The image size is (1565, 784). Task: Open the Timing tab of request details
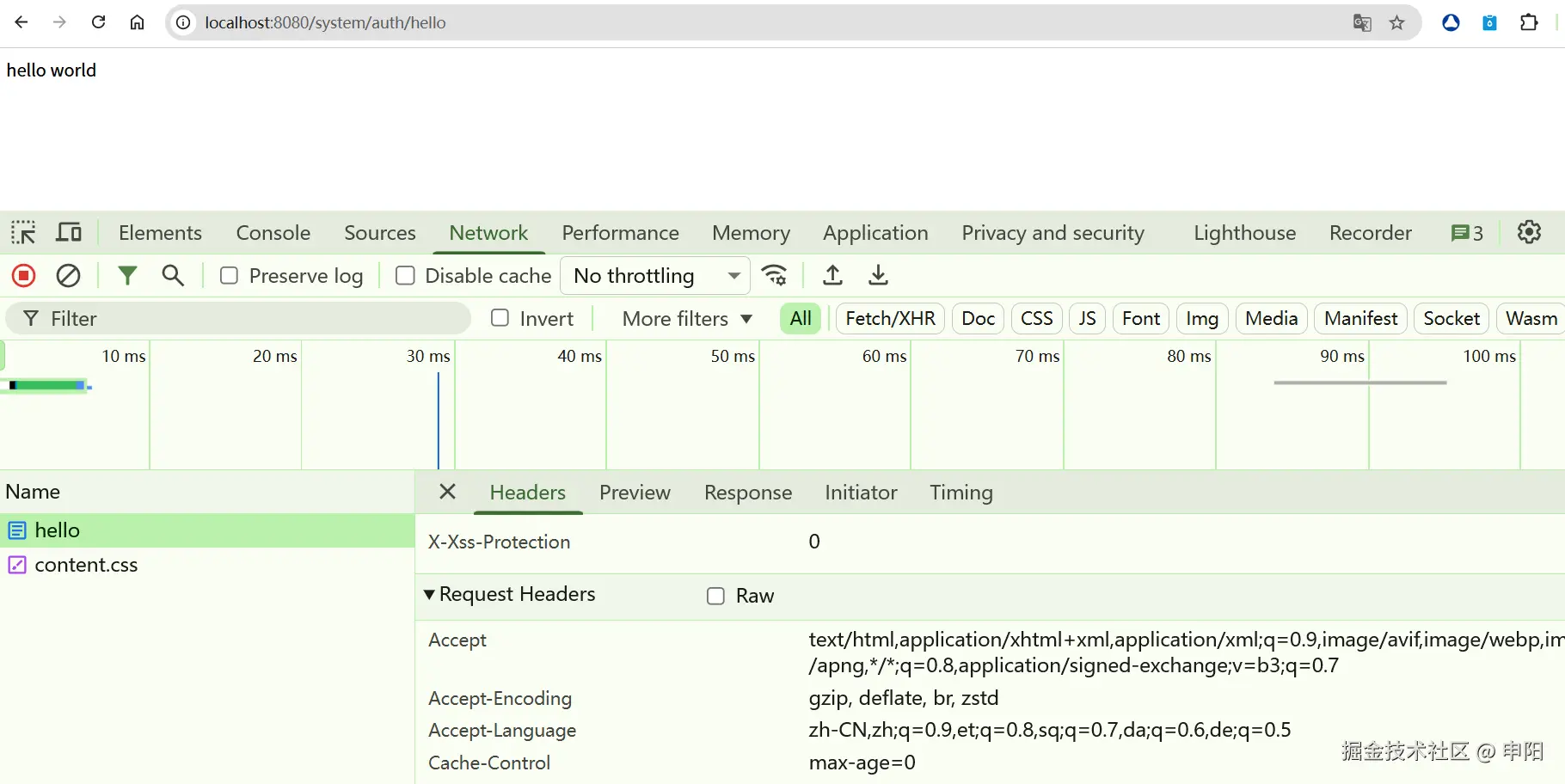pos(961,493)
